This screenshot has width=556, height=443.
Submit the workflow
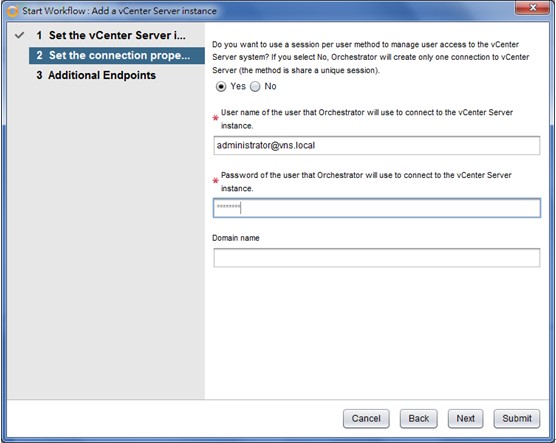517,419
